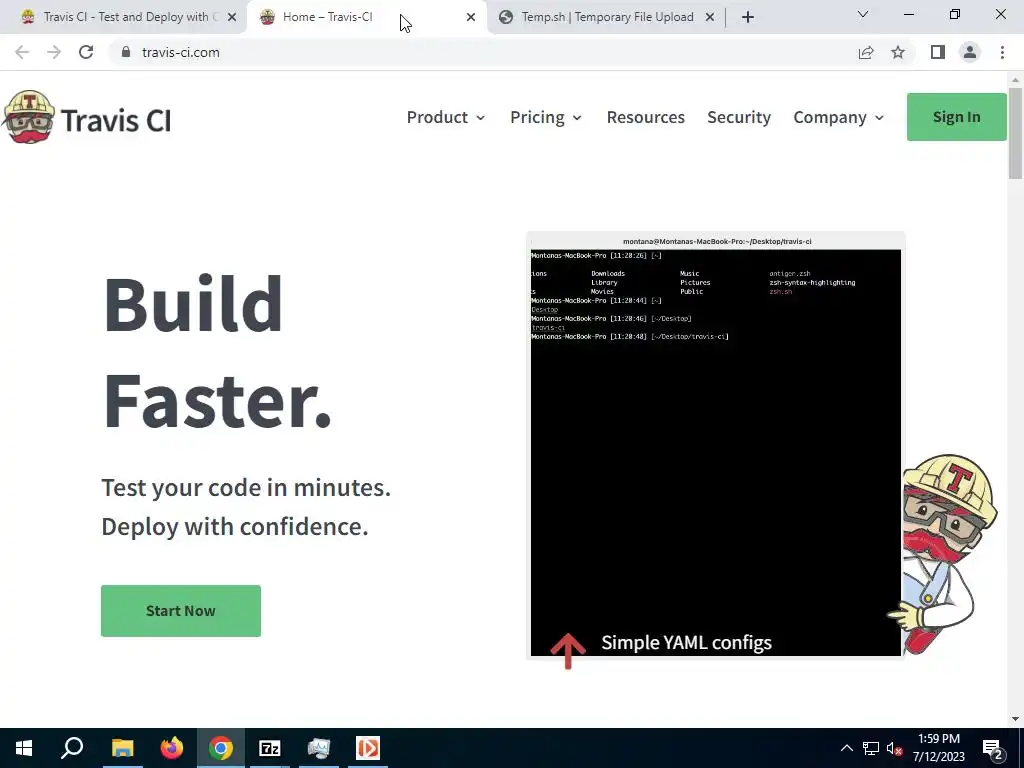The width and height of the screenshot is (1024, 768).
Task: Click the green Sign In button
Action: point(957,117)
